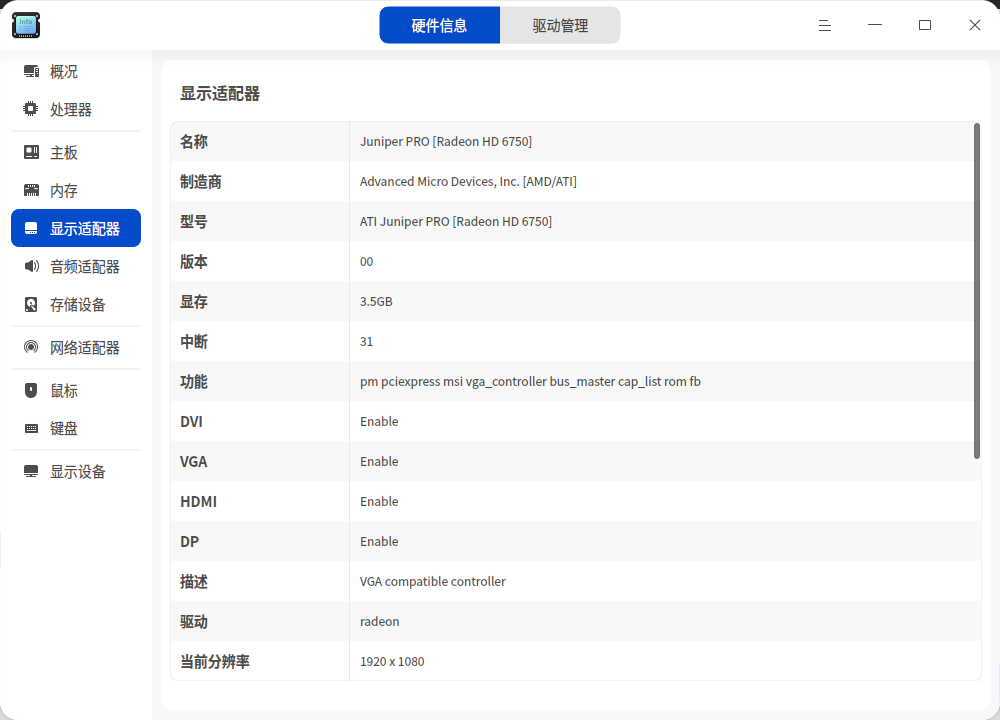Screen dimensions: 1000x720
Task: Select the 当前分辨率 row label
Action: [x=215, y=661]
